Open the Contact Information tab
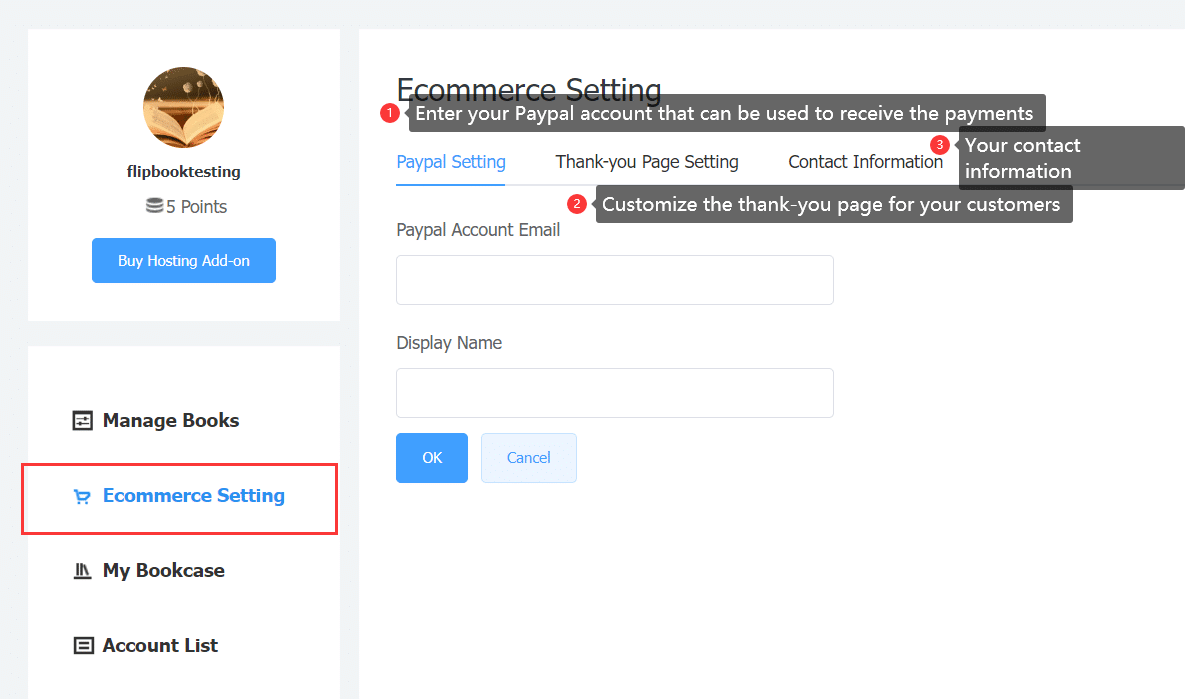 point(865,162)
